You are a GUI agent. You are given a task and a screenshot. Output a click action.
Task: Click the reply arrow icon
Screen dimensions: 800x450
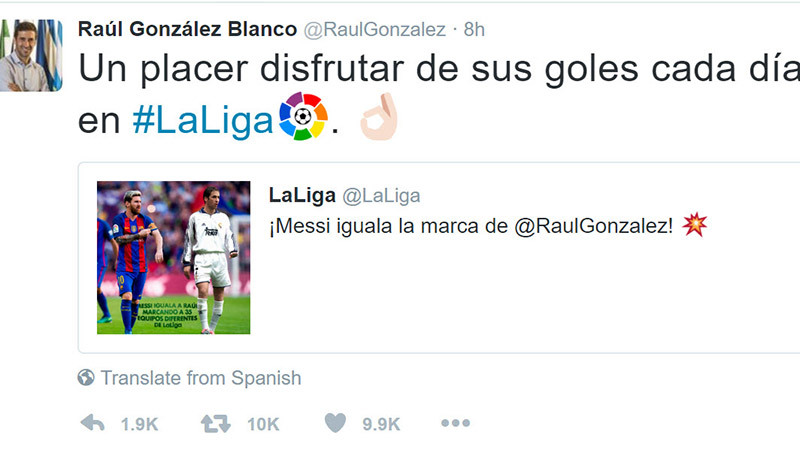coord(93,424)
